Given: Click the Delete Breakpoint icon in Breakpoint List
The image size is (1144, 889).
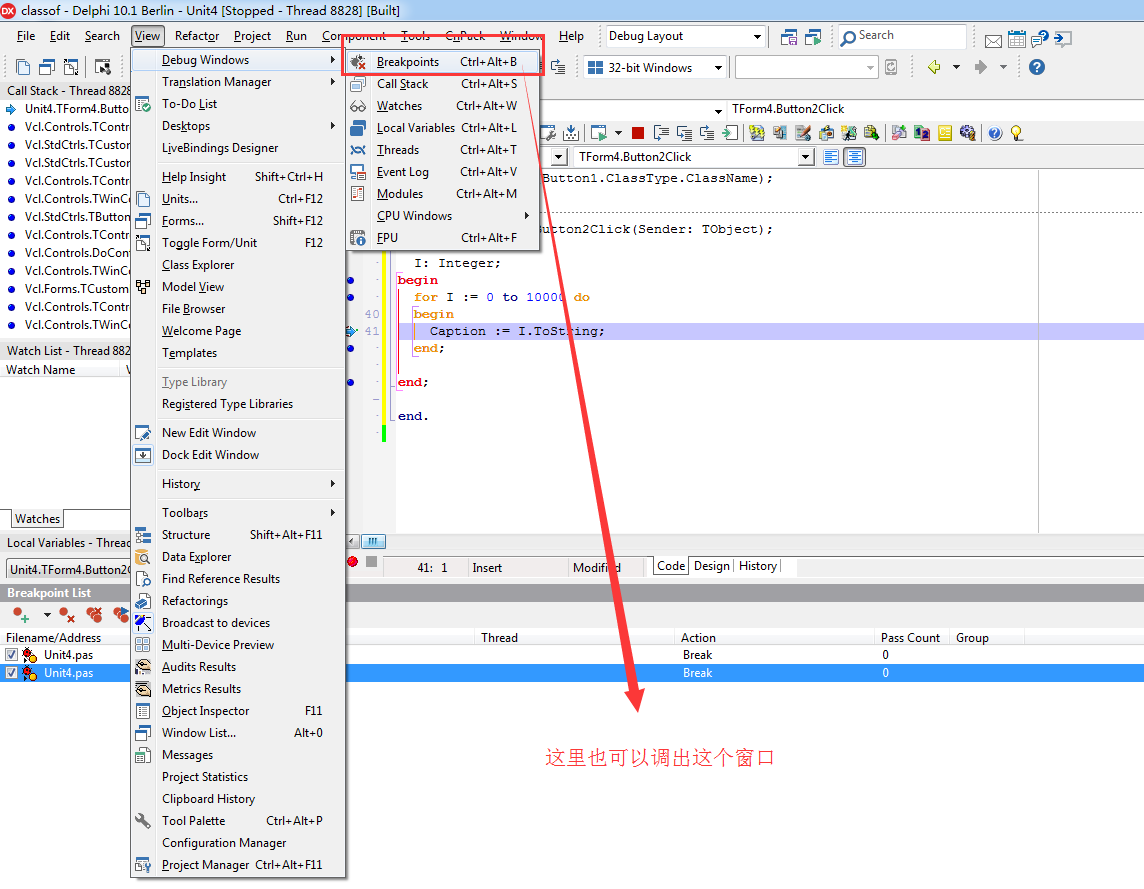Looking at the screenshot, I should (x=67, y=615).
